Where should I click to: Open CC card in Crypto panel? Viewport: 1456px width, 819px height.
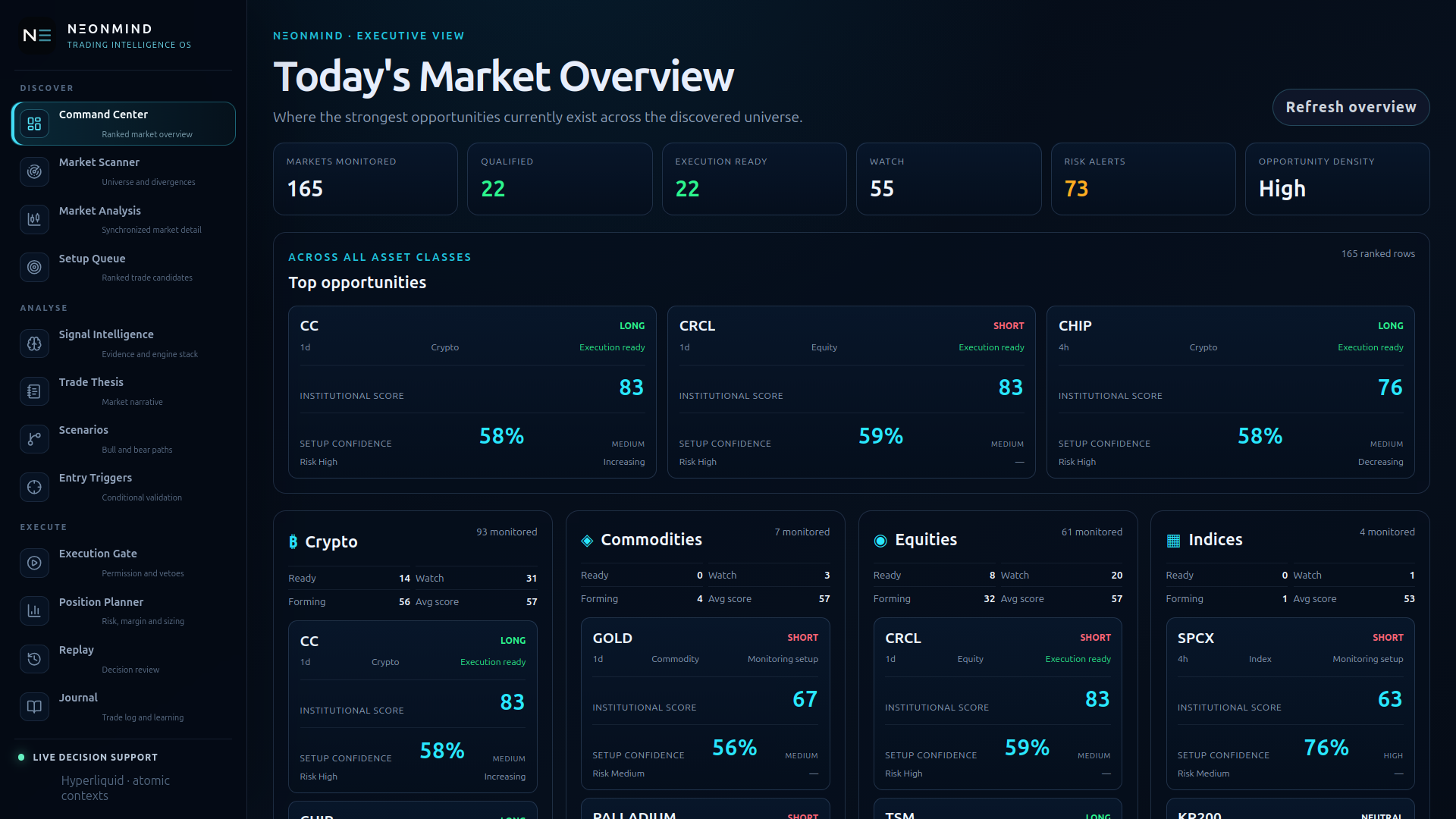[413, 707]
